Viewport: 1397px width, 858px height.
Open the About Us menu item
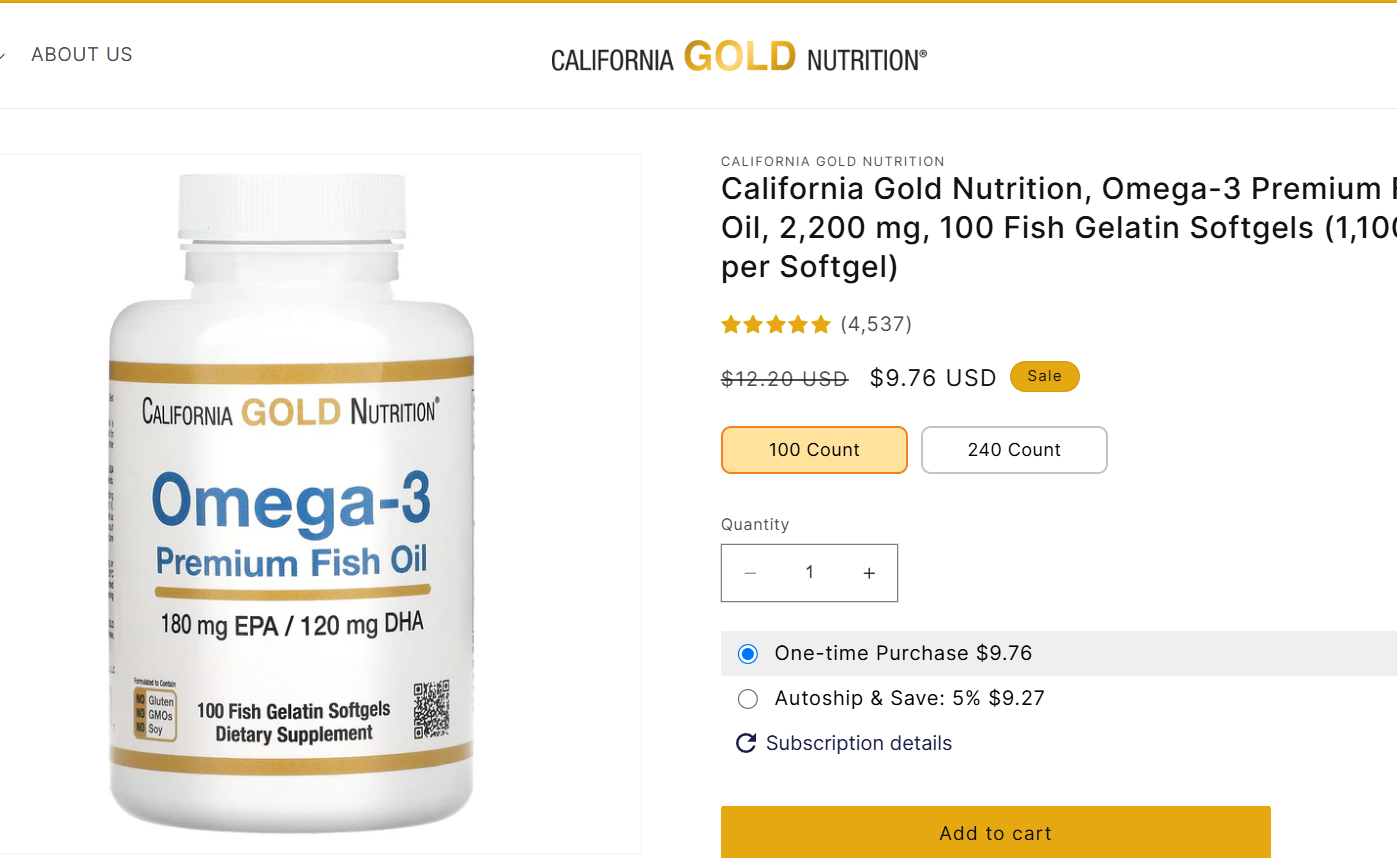click(x=82, y=55)
